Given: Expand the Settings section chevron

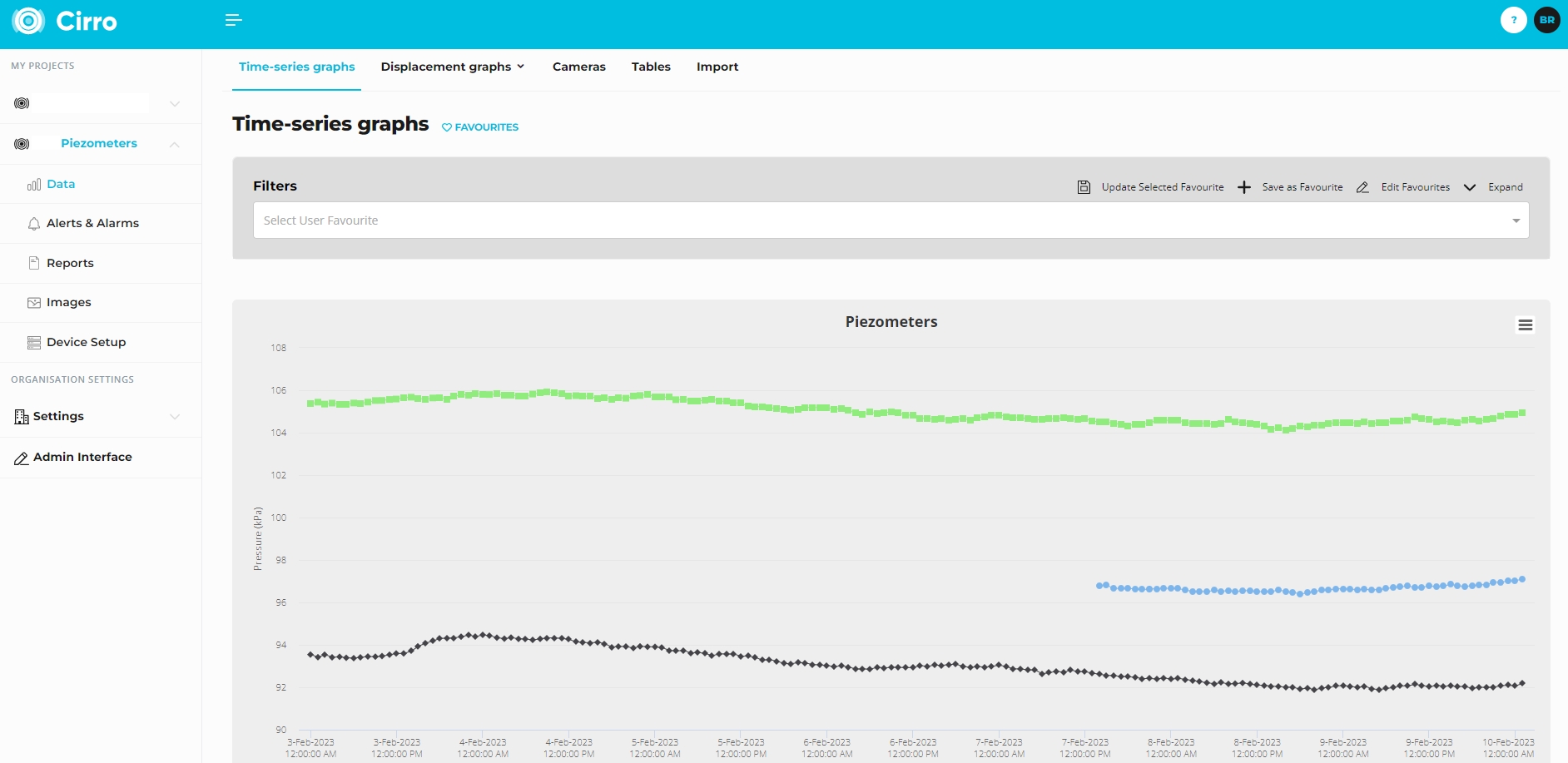Looking at the screenshot, I should tap(175, 417).
